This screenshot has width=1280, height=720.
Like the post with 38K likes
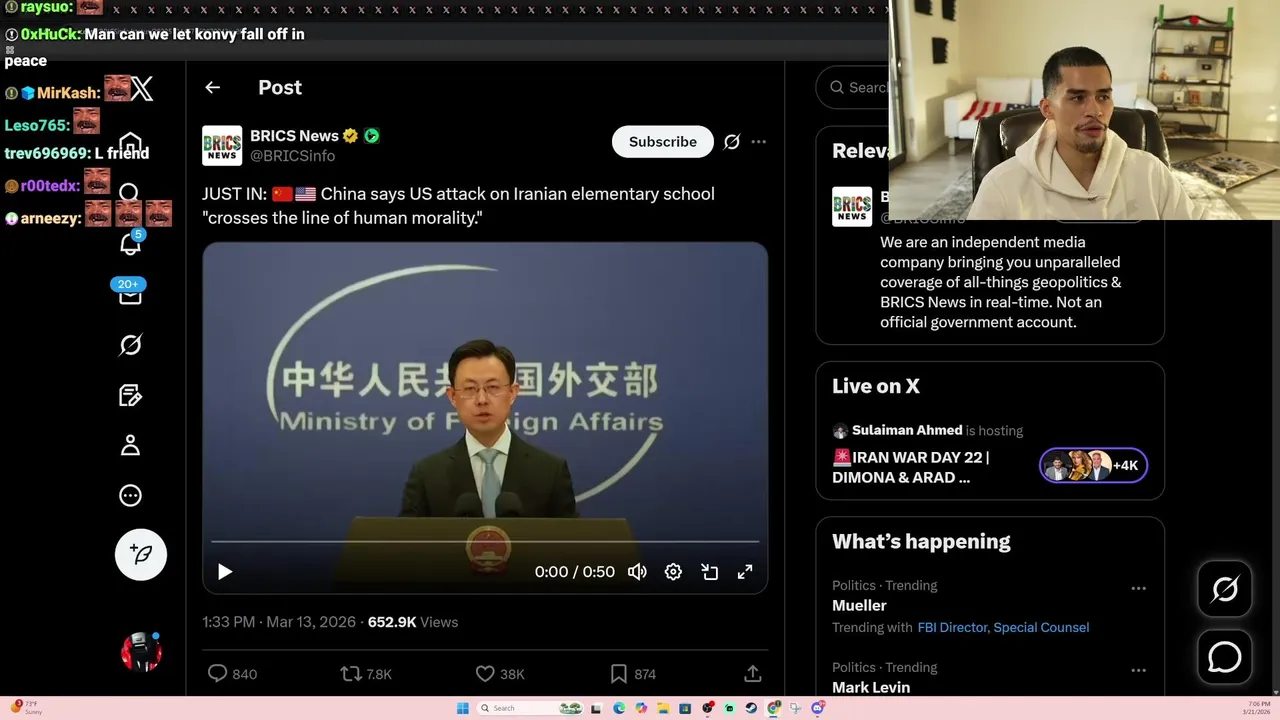click(x=500, y=674)
